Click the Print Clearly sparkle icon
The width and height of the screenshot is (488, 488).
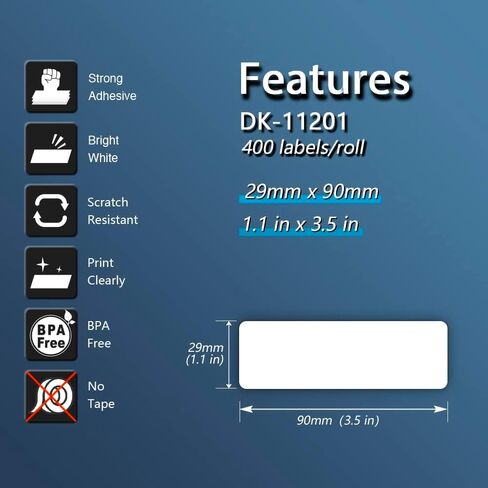click(x=51, y=273)
